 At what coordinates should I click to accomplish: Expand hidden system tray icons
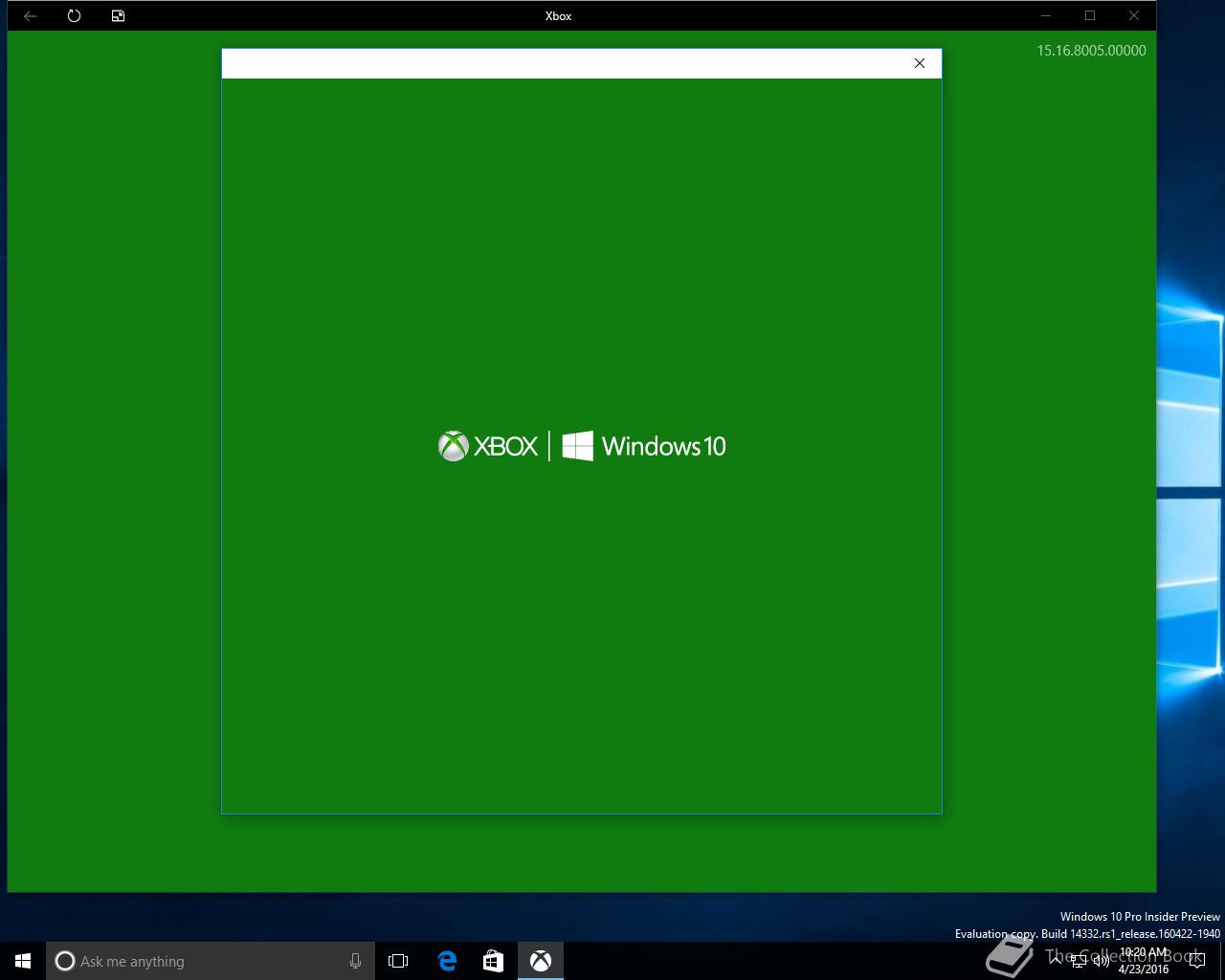point(1056,961)
